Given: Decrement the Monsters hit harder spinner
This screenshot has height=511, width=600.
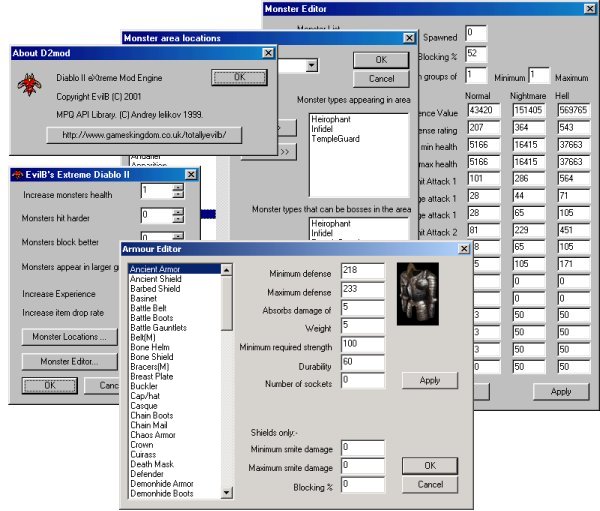Looking at the screenshot, I should tap(178, 219).
